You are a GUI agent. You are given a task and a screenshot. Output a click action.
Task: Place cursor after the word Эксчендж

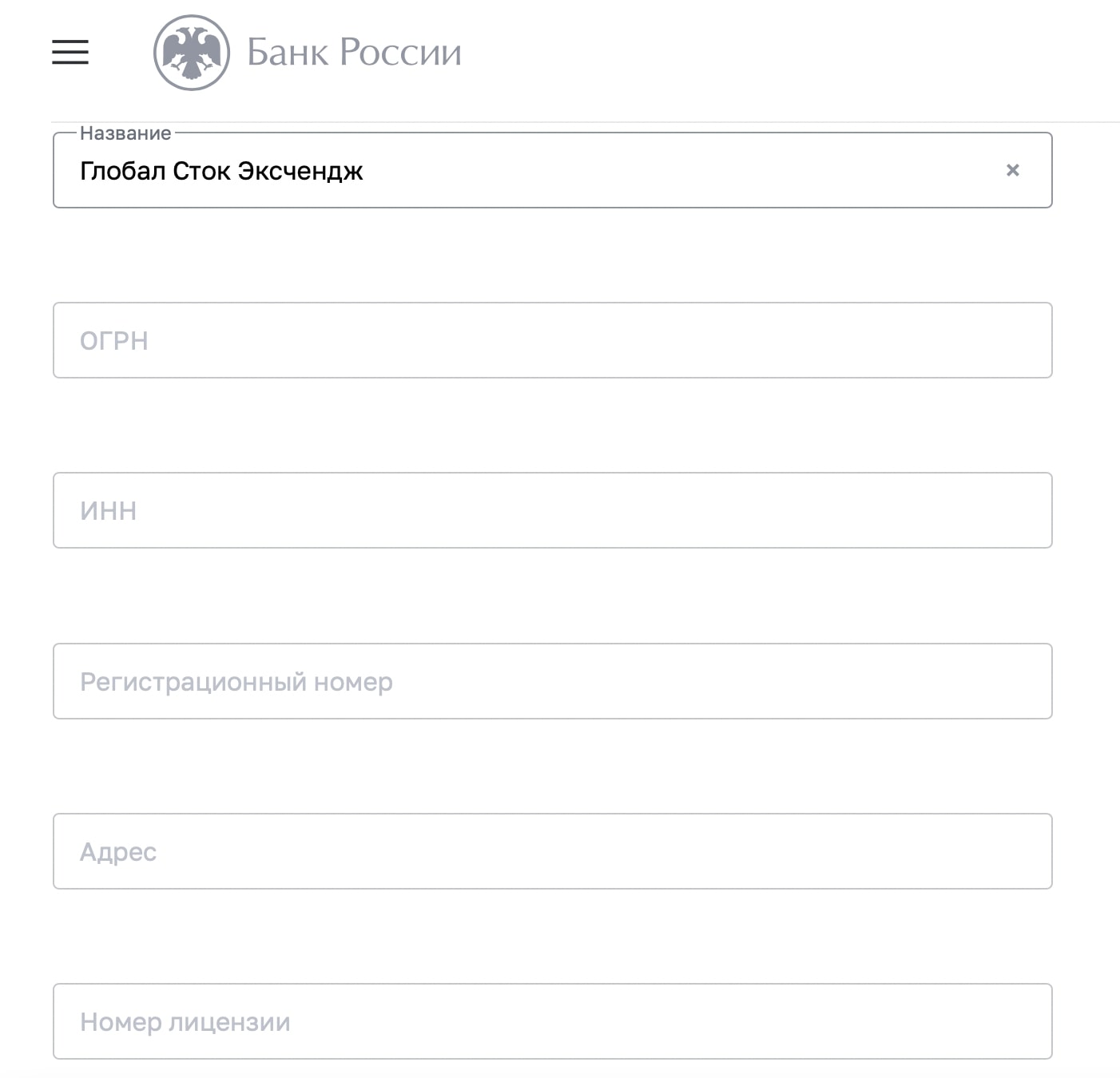(366, 171)
